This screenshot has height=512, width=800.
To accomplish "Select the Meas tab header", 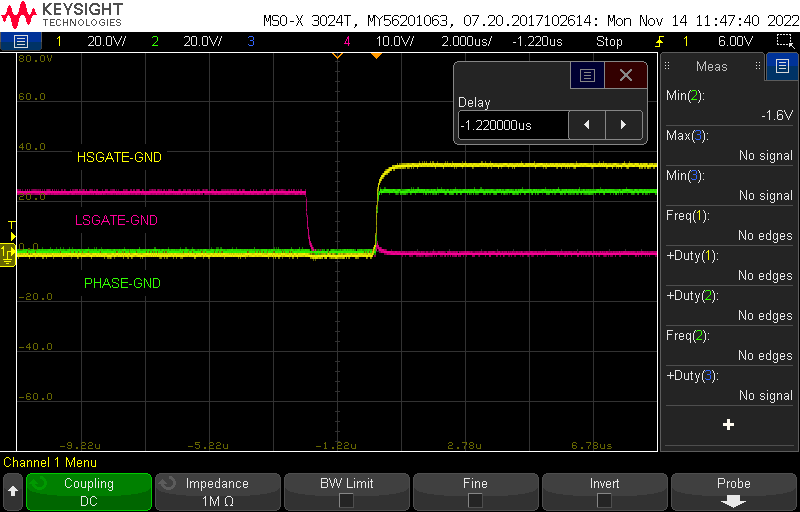I will tap(712, 66).
